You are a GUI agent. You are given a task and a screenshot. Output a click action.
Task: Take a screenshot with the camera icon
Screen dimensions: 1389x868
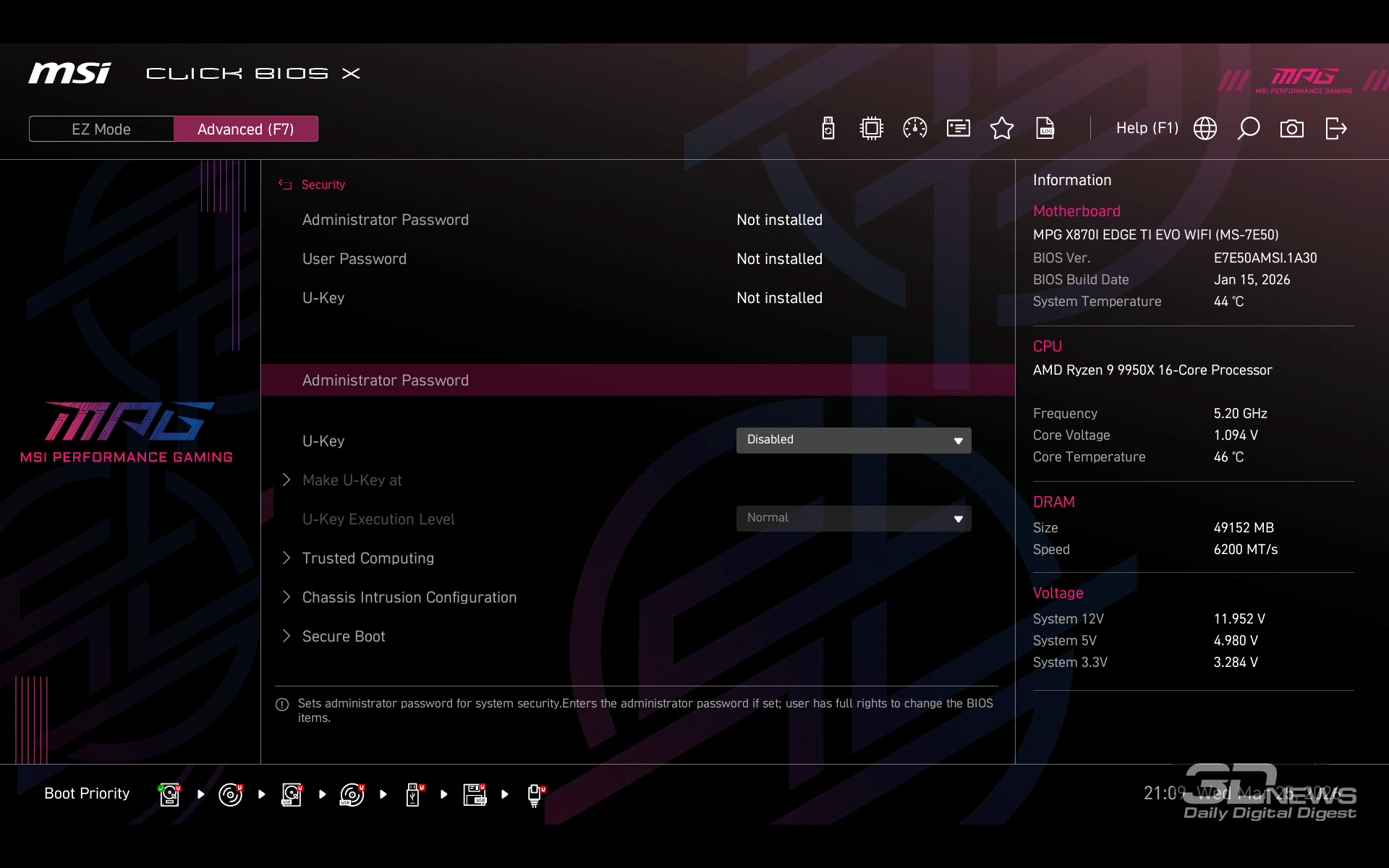[1292, 129]
